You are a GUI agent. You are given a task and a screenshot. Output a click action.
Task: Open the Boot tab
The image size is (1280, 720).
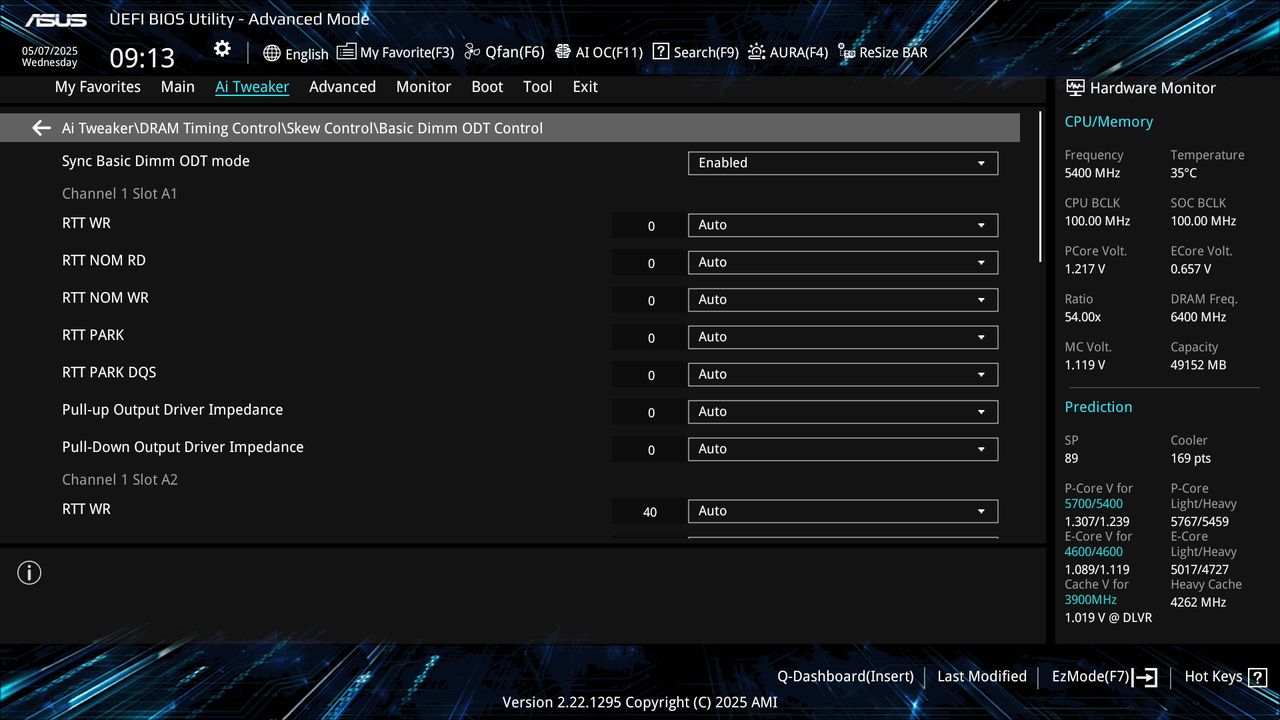487,87
